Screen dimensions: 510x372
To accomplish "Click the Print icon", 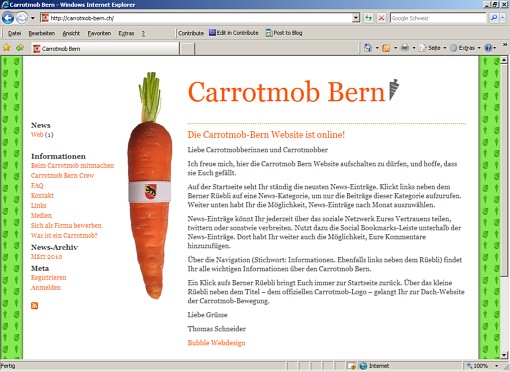I will click(405, 48).
